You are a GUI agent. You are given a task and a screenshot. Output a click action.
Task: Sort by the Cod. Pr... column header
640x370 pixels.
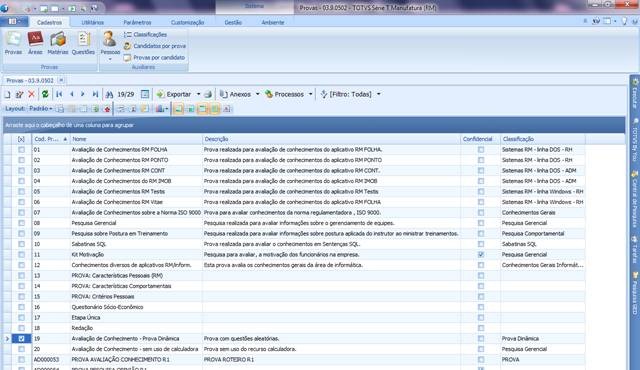tap(51, 139)
